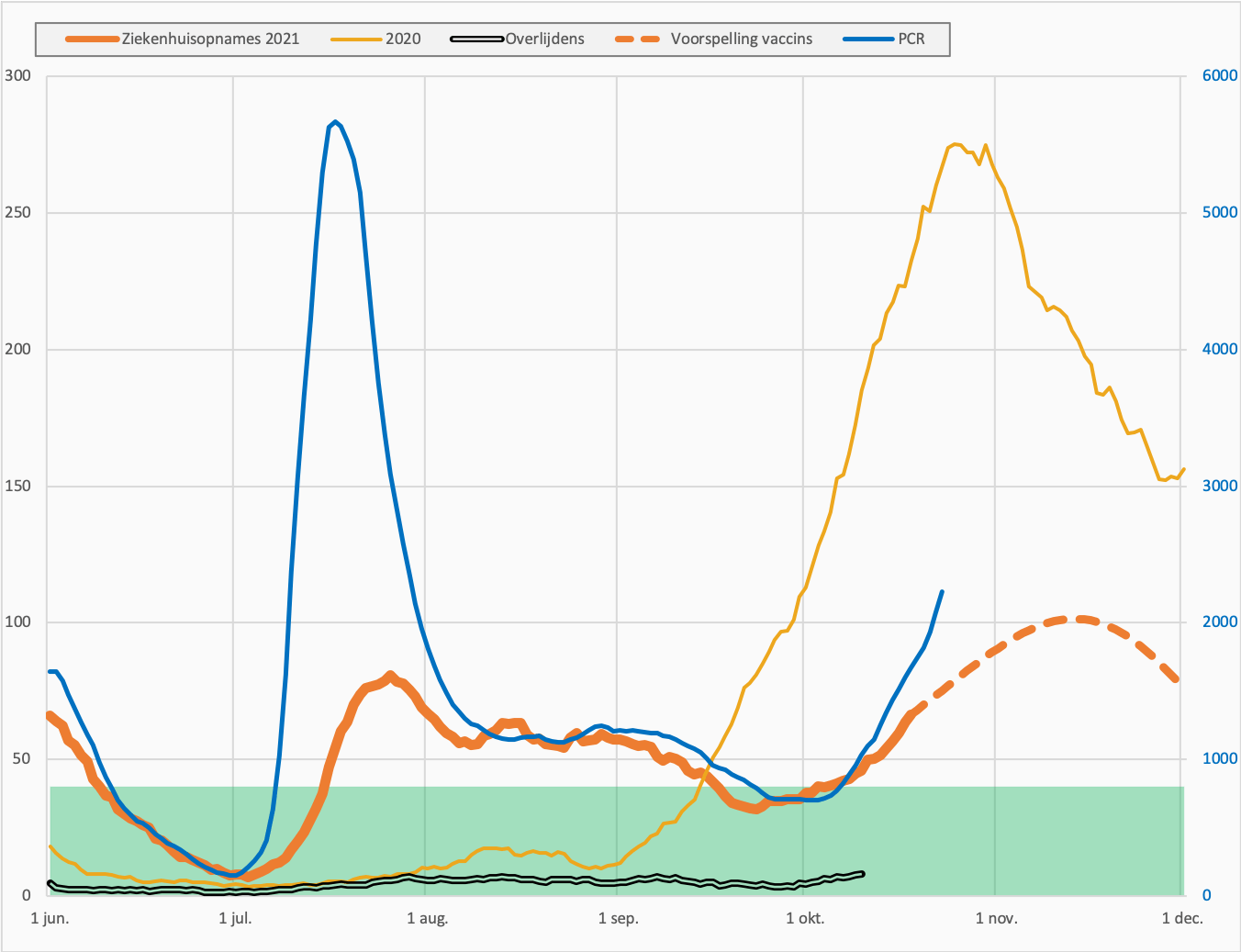Click the thick orange legend line swatch
This screenshot has height=952, width=1241.
pyautogui.click(x=94, y=39)
